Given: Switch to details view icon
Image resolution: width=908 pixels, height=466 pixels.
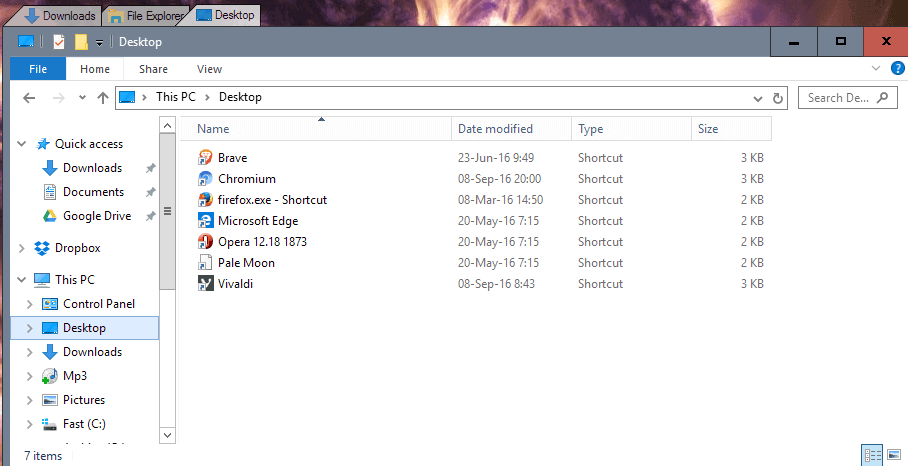Looking at the screenshot, I should tap(872, 455).
